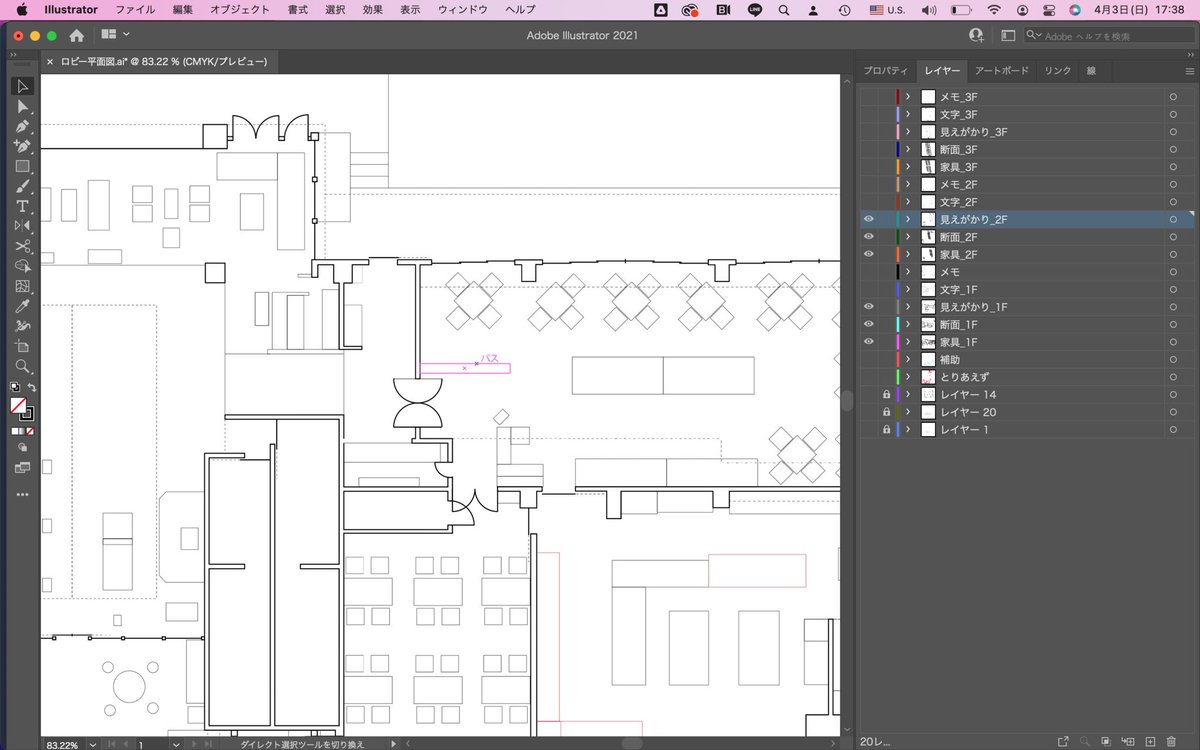Hide the 断面_2F layer

(868, 237)
